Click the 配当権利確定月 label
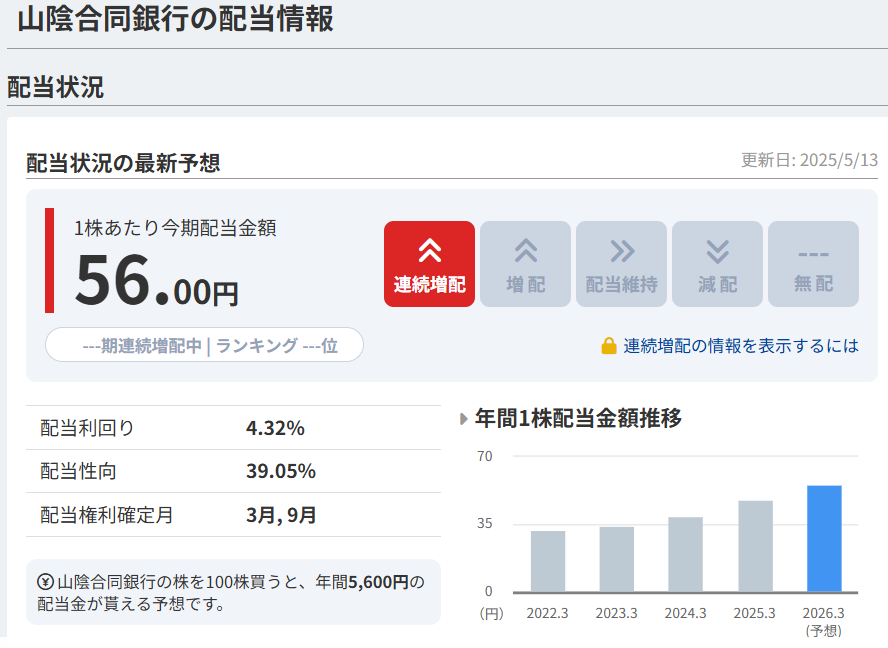The width and height of the screenshot is (888, 648). pyautogui.click(x=106, y=515)
